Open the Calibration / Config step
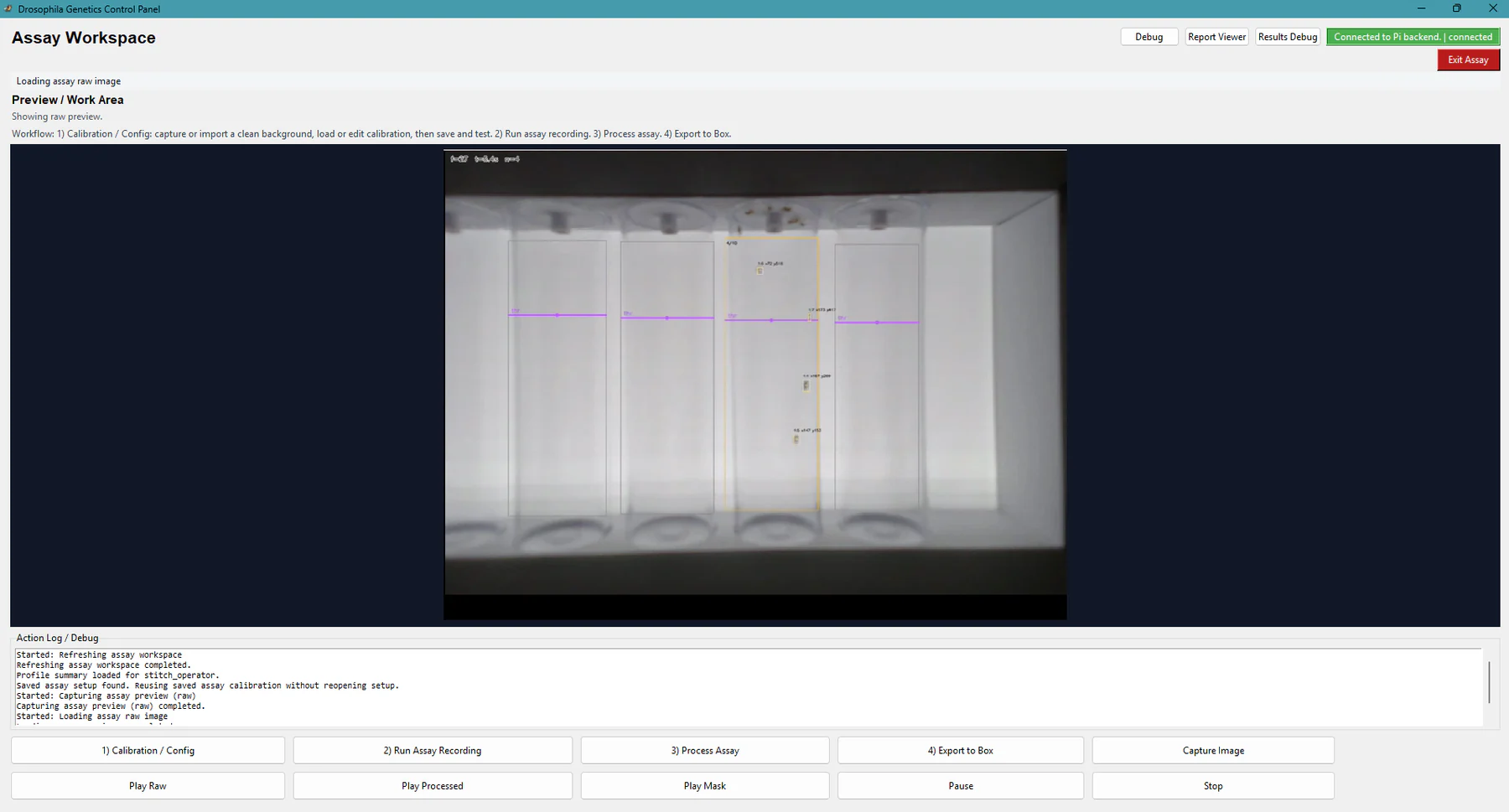Viewport: 1509px width, 812px height. (x=148, y=750)
